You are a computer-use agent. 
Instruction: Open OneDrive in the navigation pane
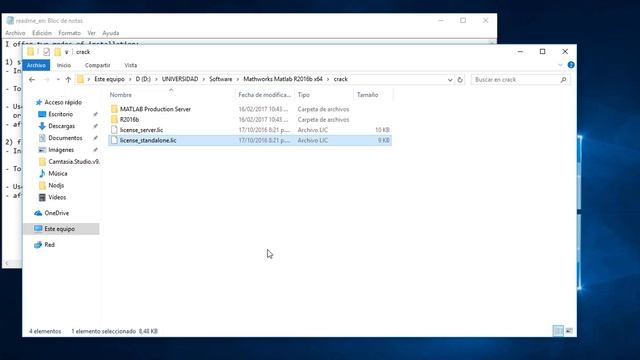(56, 213)
